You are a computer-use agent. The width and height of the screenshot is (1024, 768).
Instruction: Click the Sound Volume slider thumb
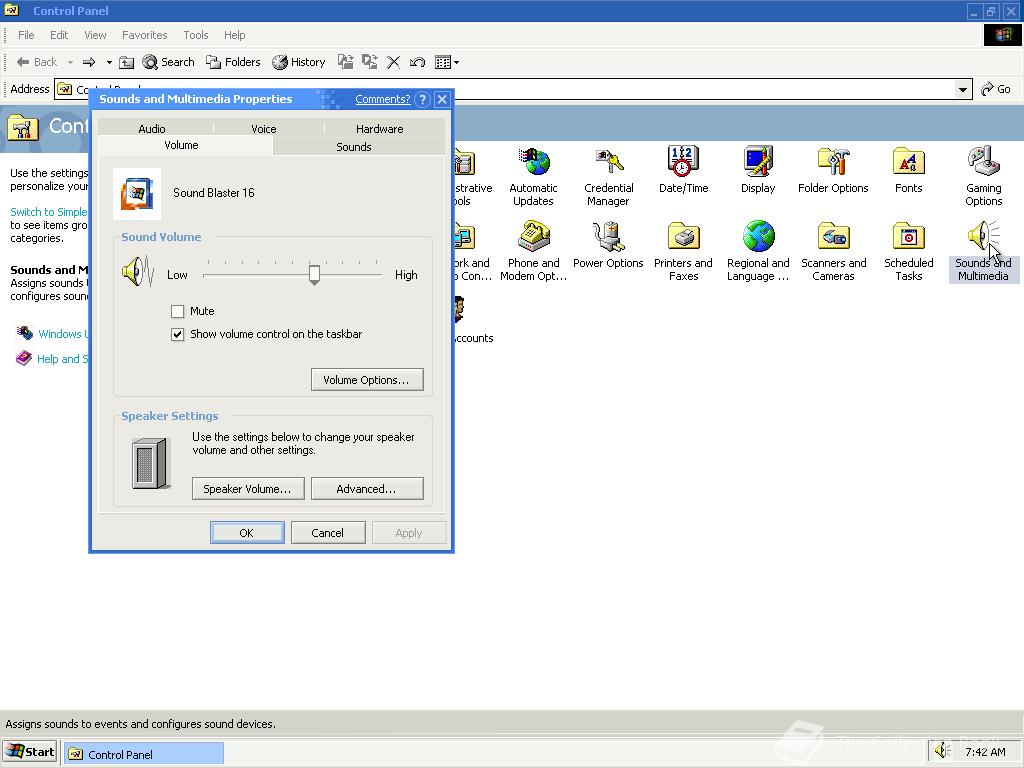314,275
